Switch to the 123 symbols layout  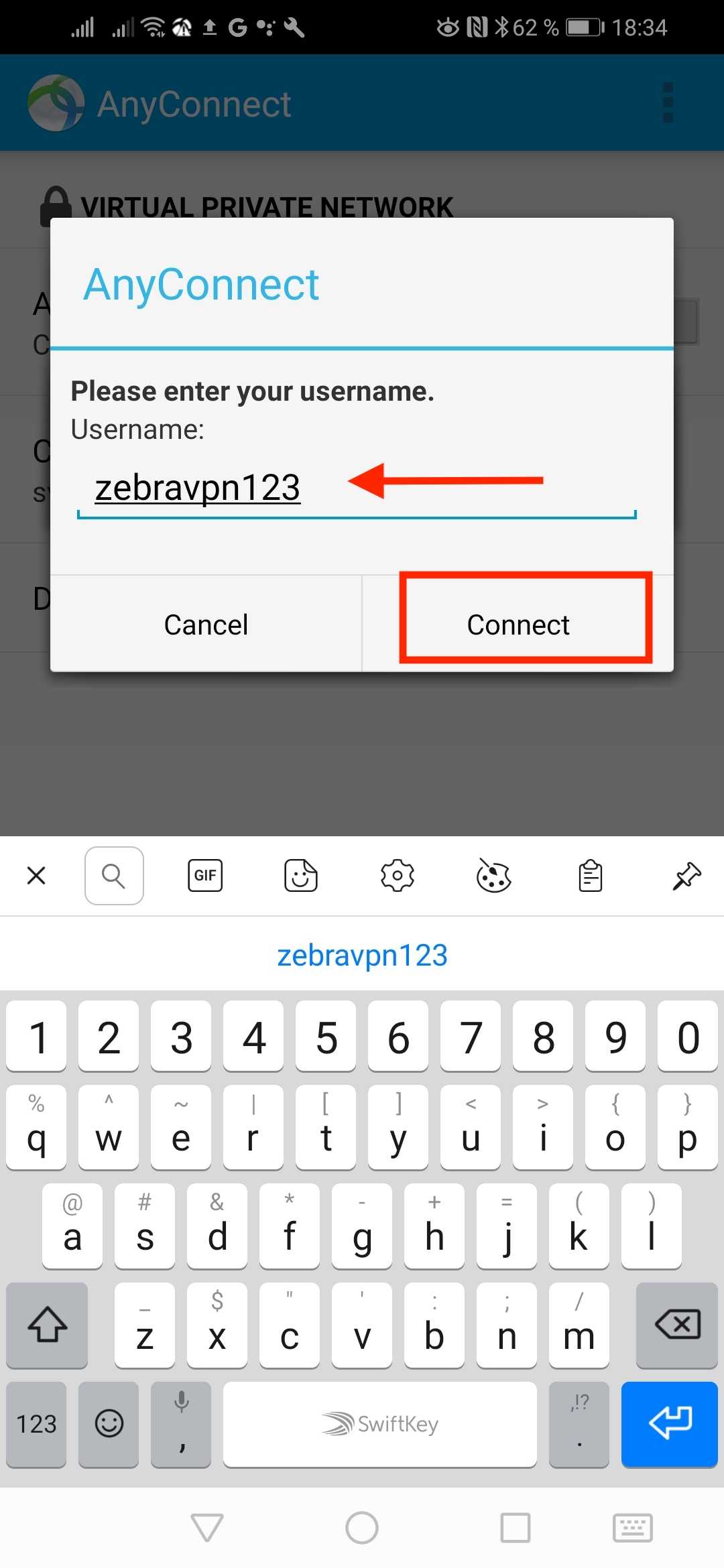36,1424
